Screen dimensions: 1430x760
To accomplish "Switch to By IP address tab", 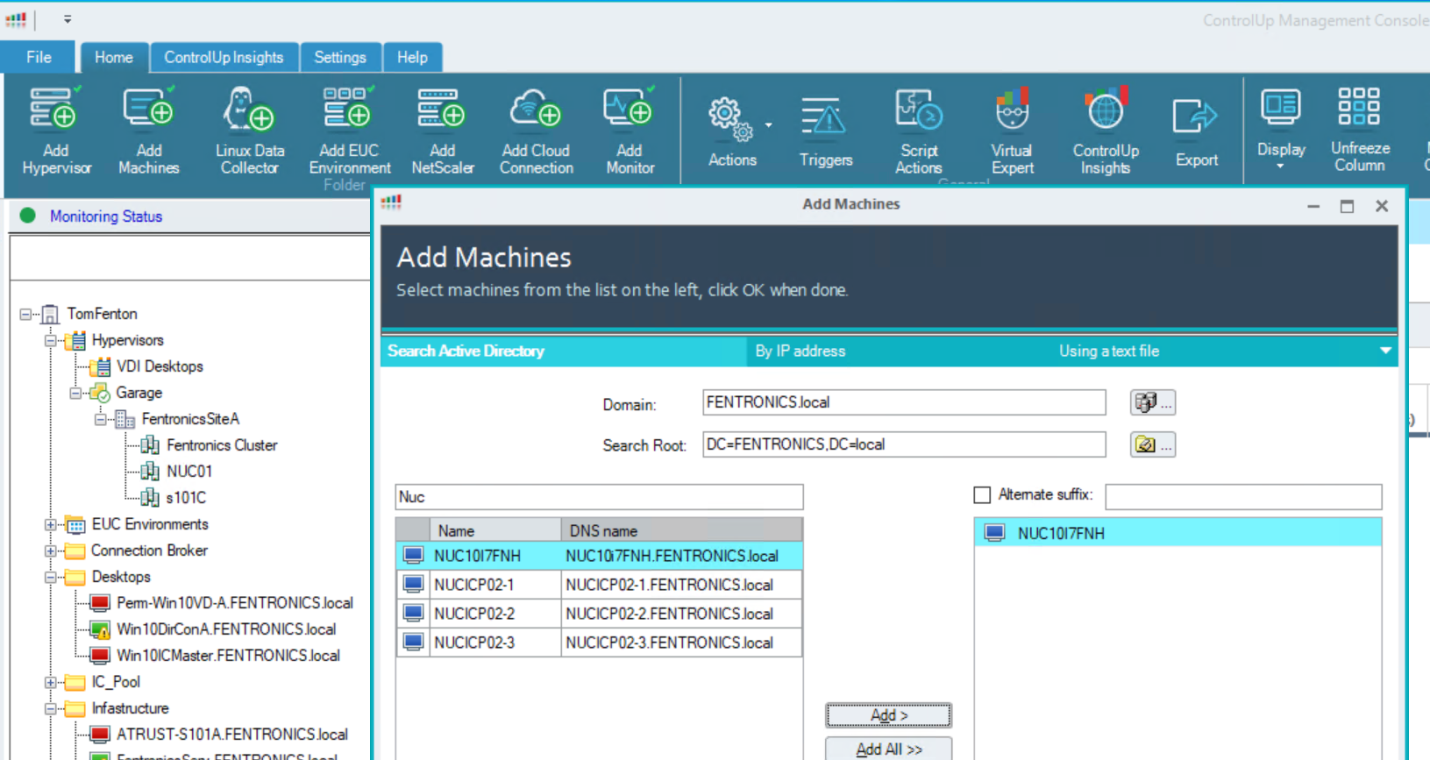I will coord(800,351).
